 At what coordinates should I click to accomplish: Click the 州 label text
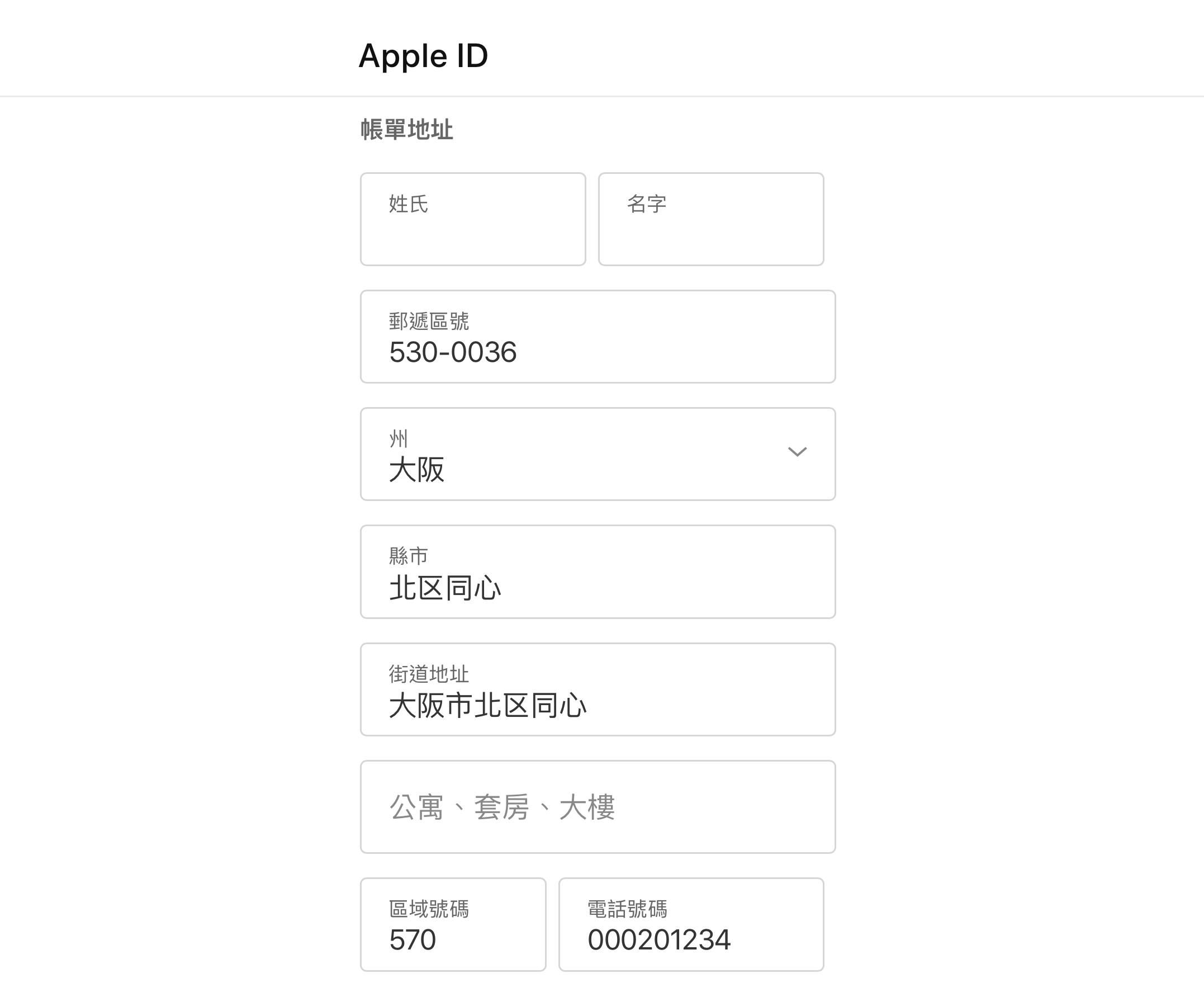click(399, 439)
